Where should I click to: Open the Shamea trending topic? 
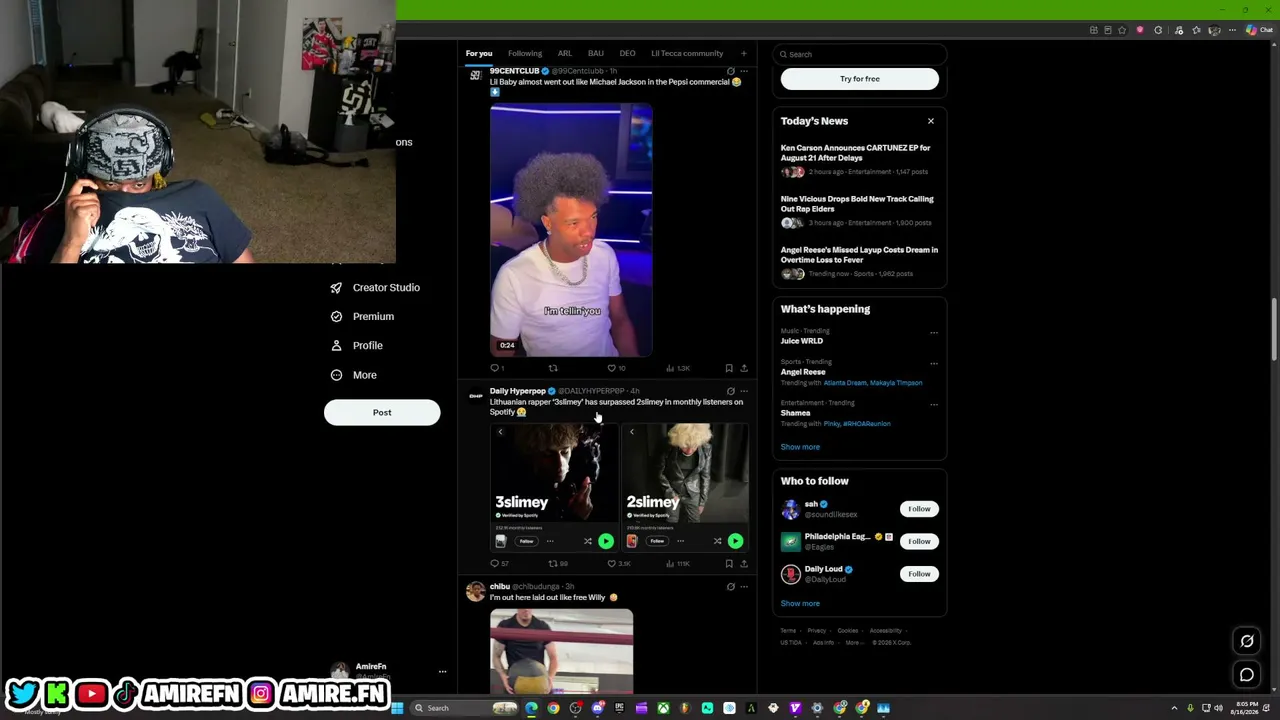click(796, 413)
